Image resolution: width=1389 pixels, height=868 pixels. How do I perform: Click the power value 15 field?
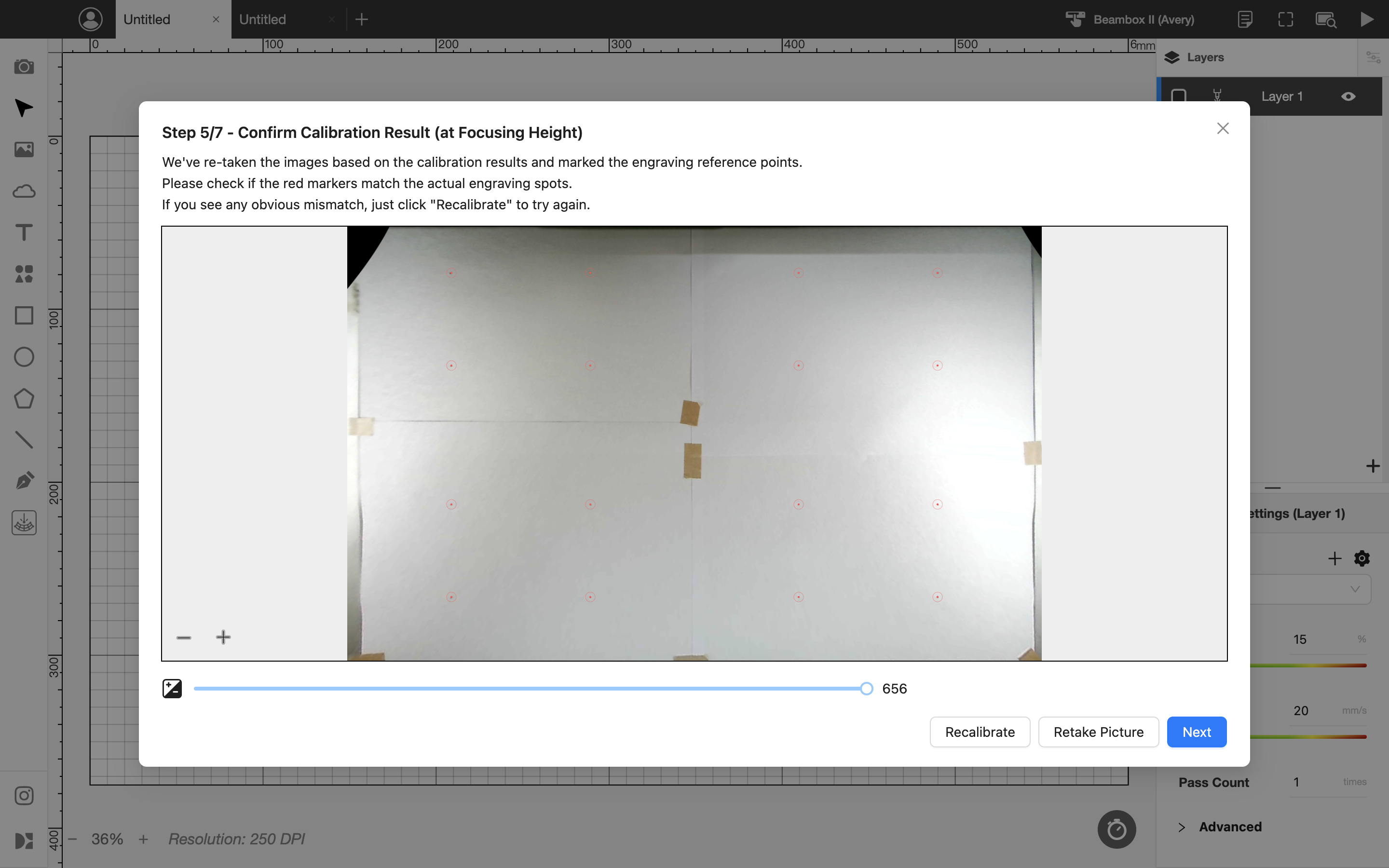coord(1300,639)
